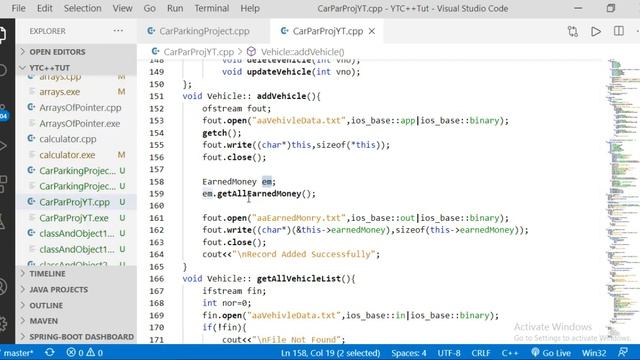Open the errors and warnings count

point(84,353)
